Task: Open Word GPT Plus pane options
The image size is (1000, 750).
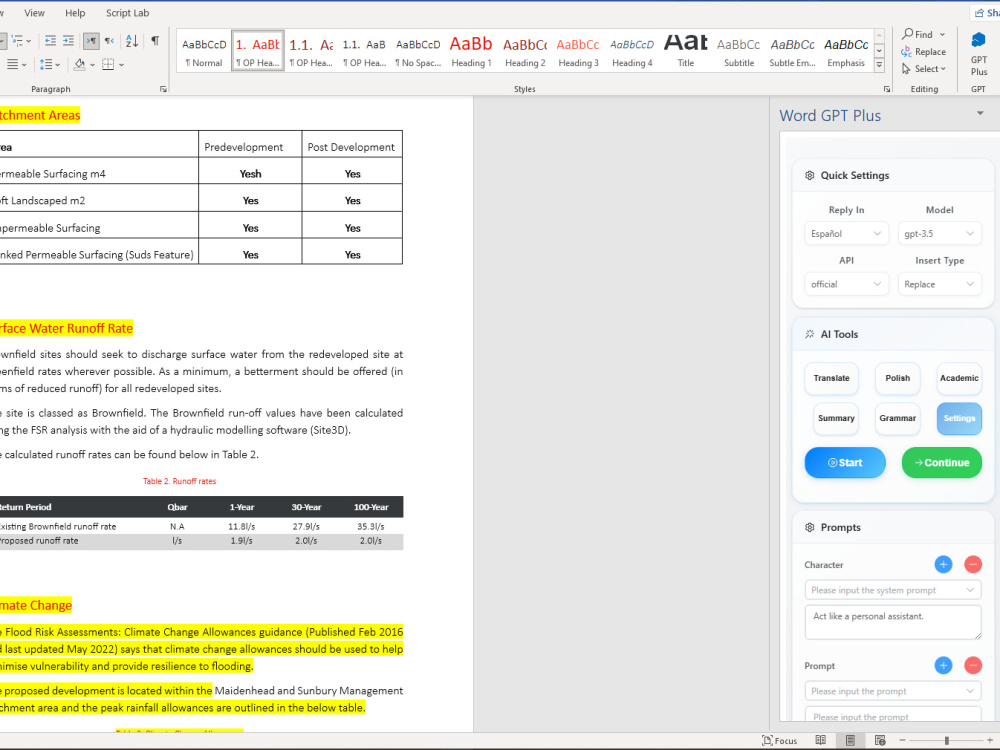Action: point(980,114)
